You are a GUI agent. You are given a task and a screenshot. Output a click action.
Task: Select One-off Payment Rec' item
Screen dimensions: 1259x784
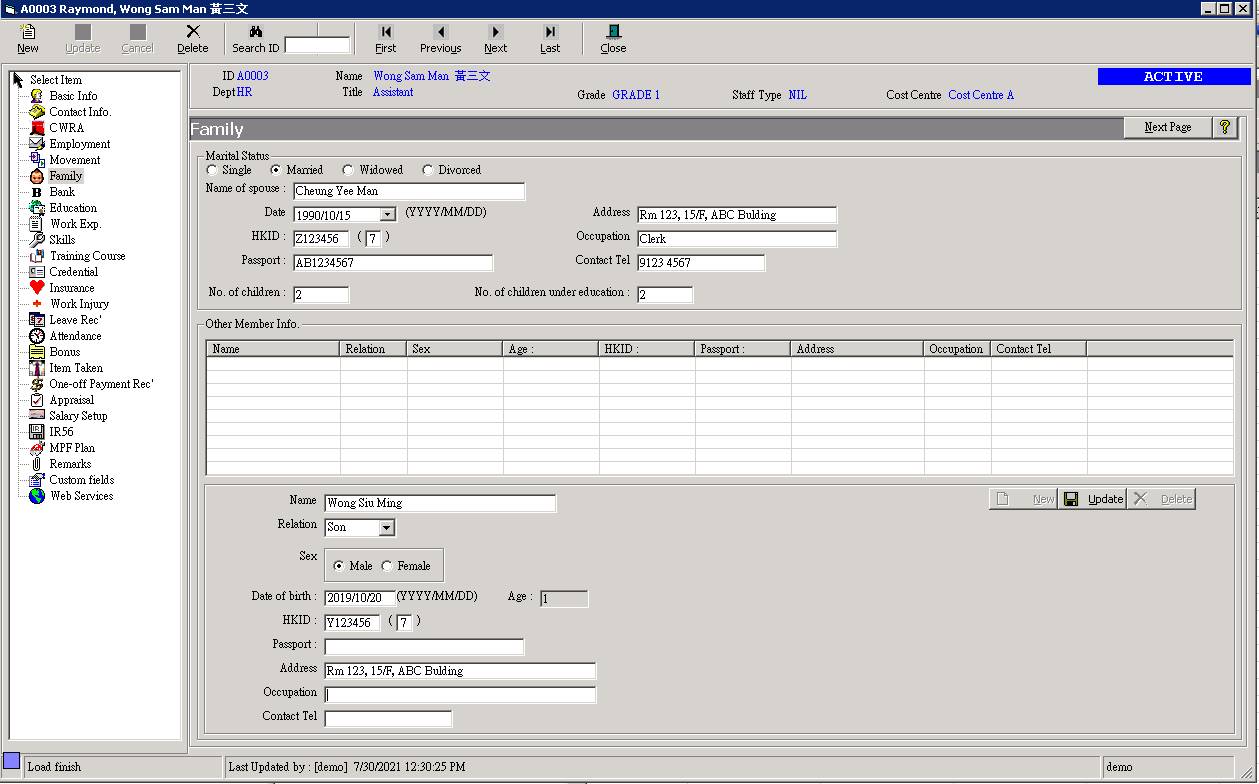click(101, 384)
